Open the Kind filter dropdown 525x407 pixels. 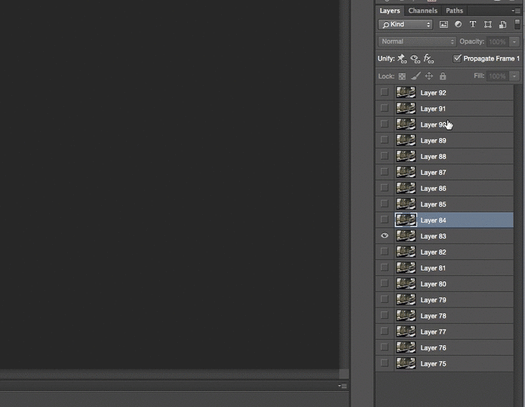pyautogui.click(x=405, y=24)
